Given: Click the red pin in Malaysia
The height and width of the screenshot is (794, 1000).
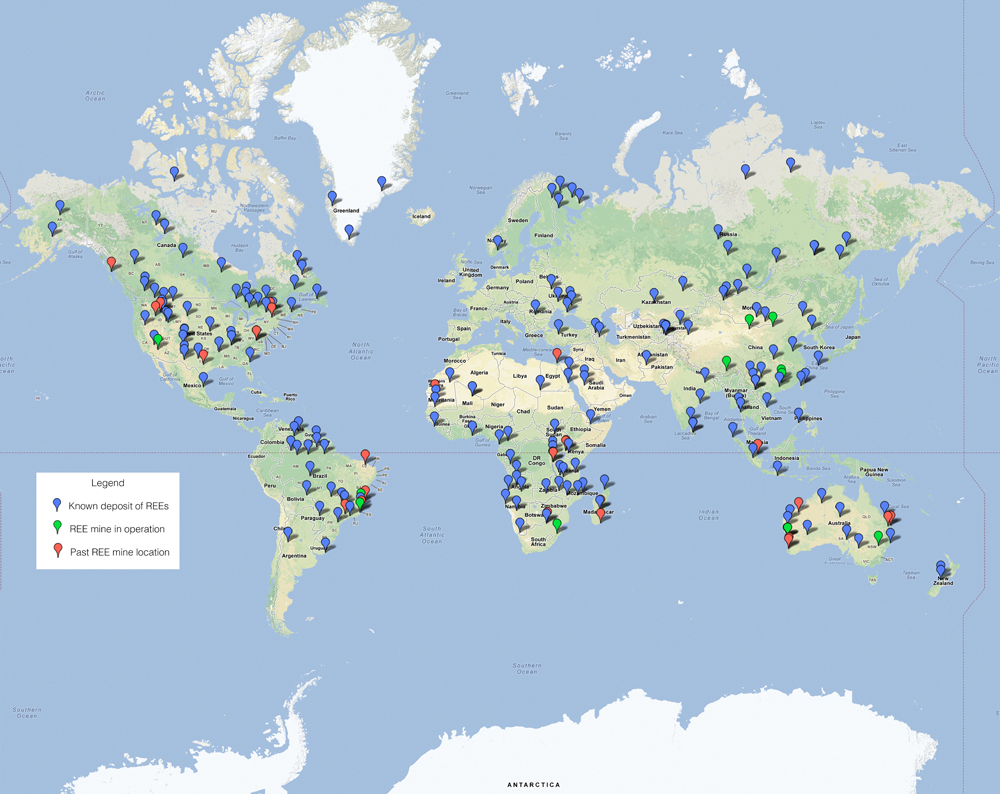Looking at the screenshot, I should (758, 445).
